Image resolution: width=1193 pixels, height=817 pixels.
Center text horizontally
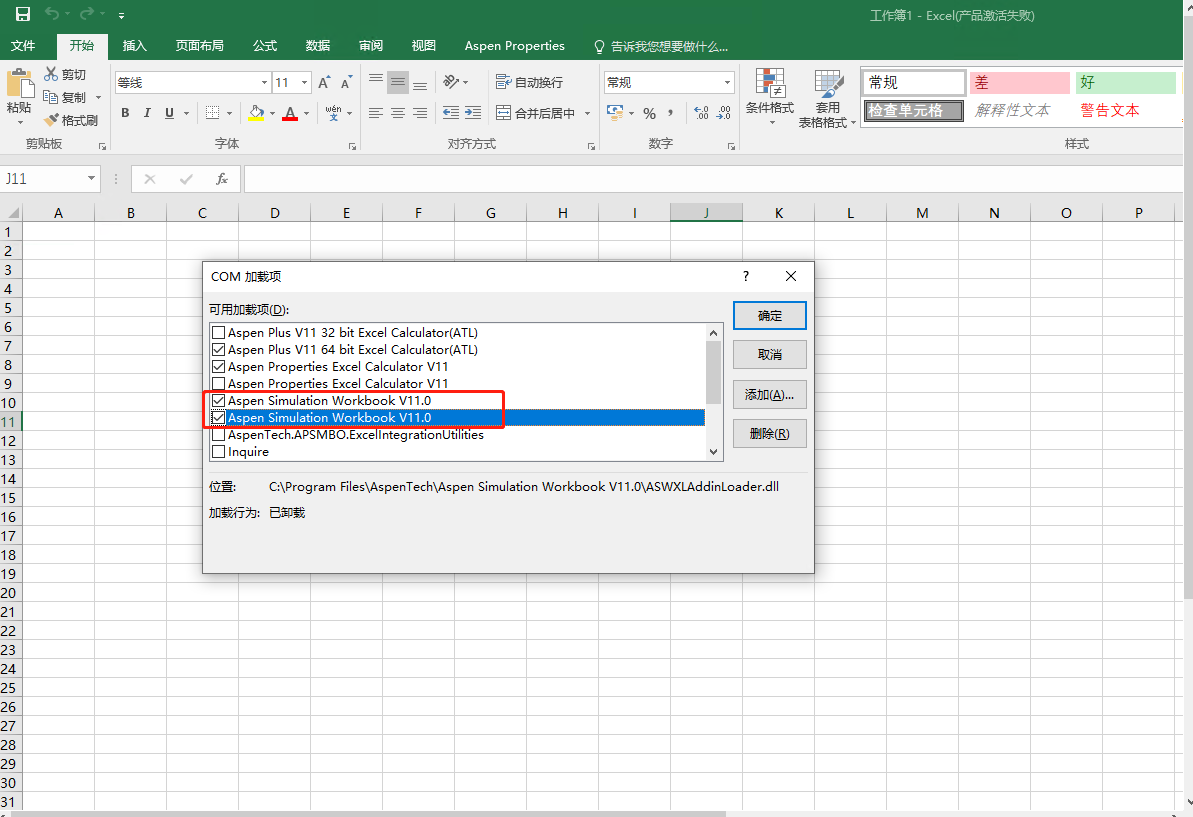click(x=398, y=113)
